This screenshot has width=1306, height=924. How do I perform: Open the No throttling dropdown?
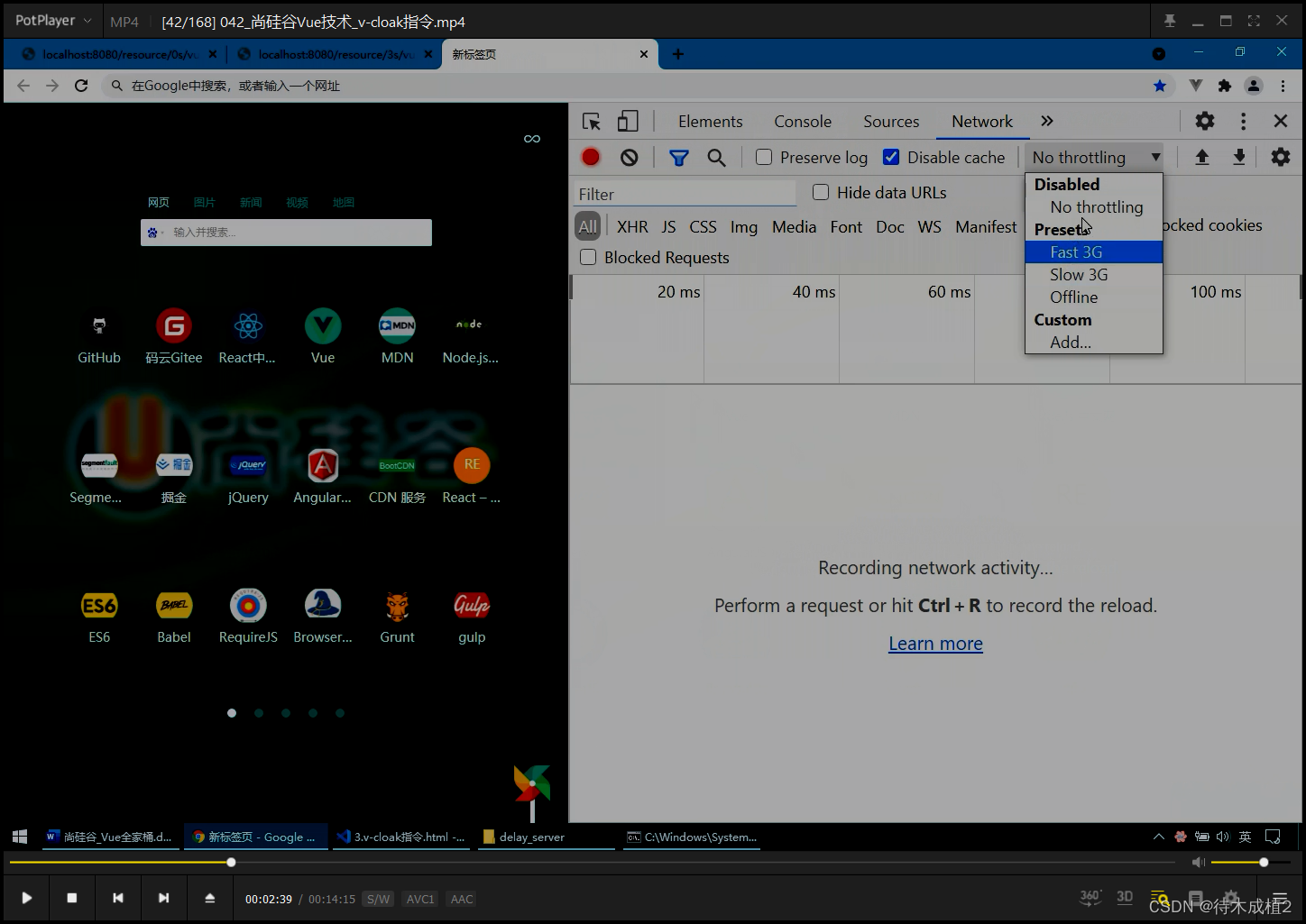click(x=1094, y=157)
